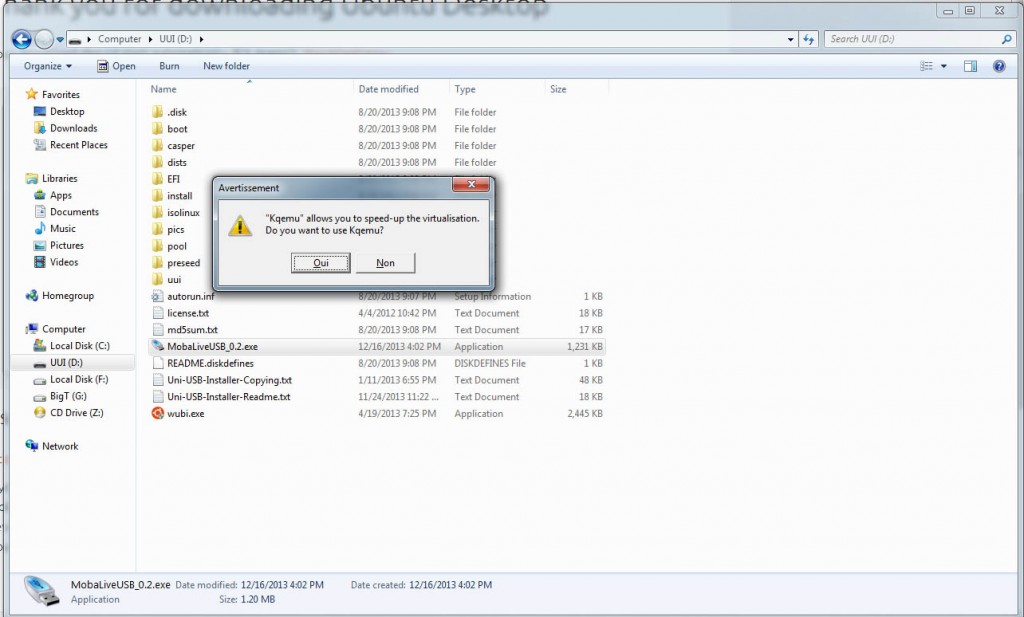Screen dimensions: 1024x617
Task: Select the license.txt file icon
Action: [x=157, y=313]
